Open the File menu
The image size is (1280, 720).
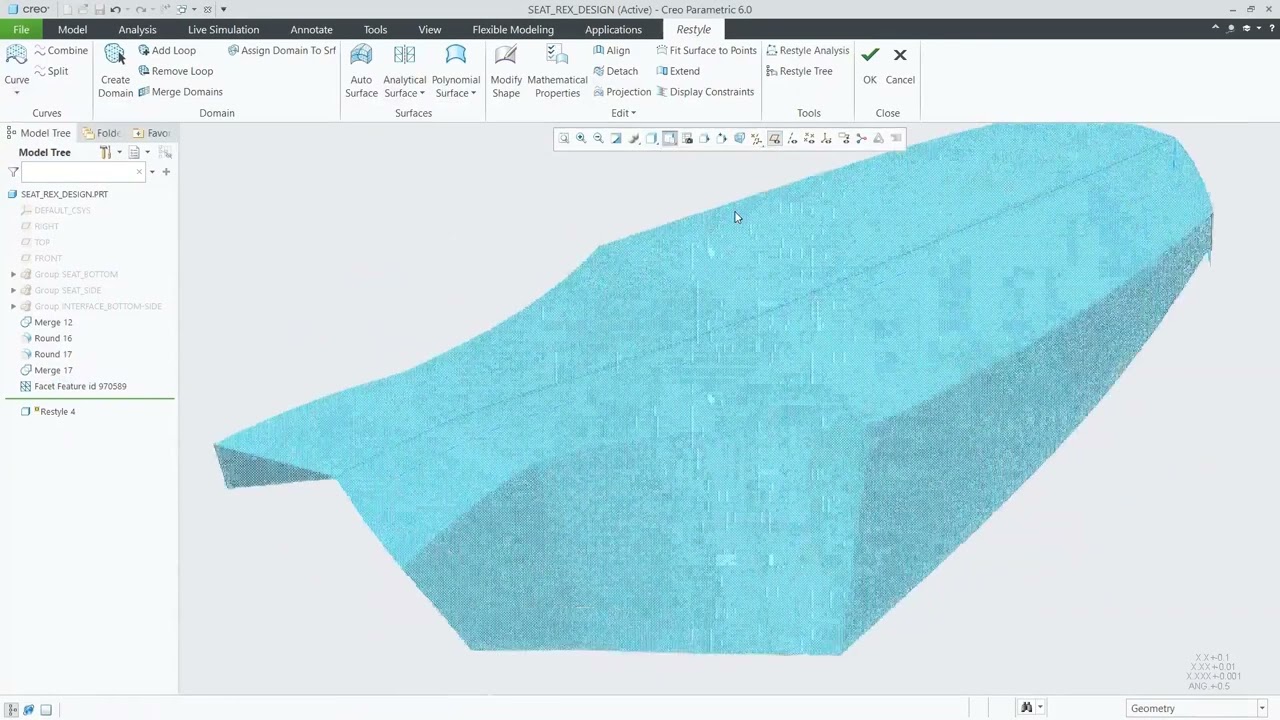pos(21,29)
